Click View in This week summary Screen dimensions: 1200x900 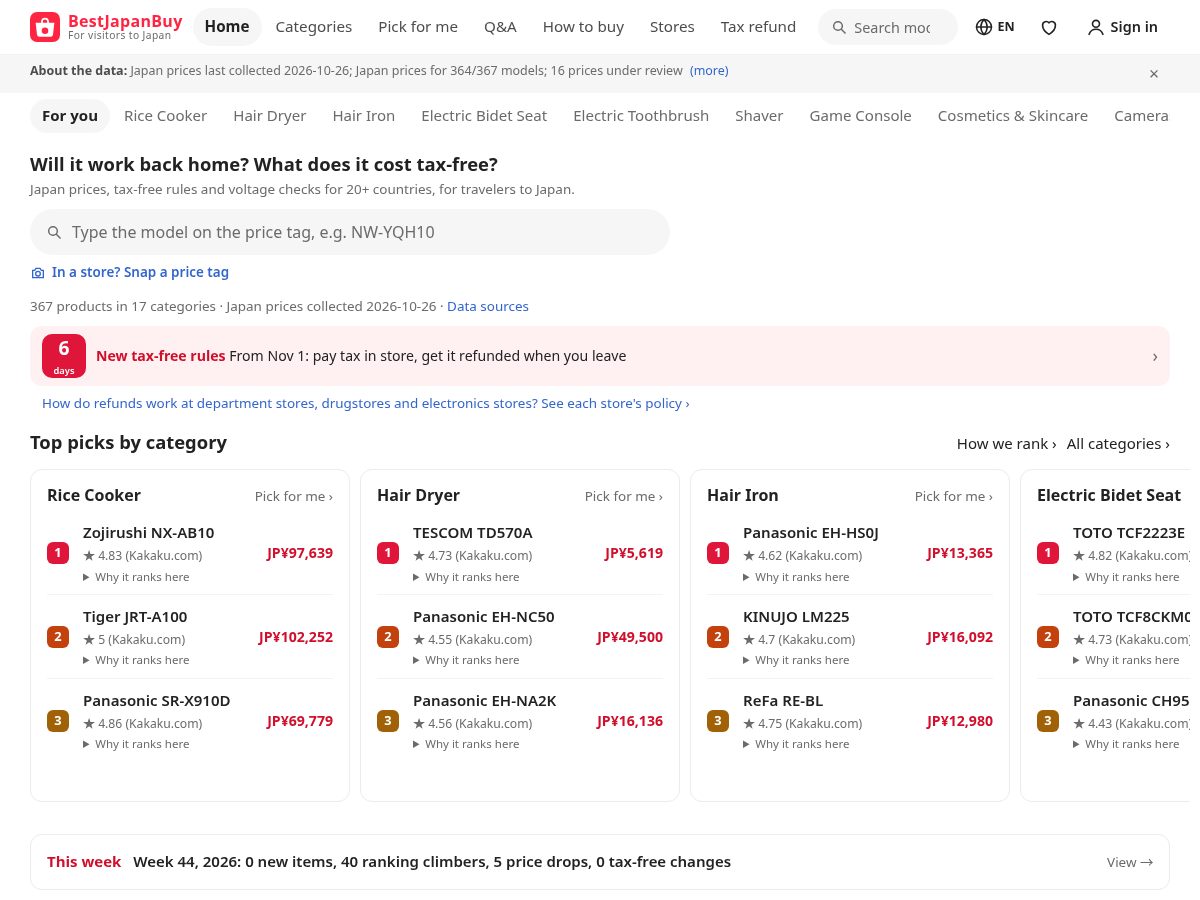click(x=1130, y=862)
